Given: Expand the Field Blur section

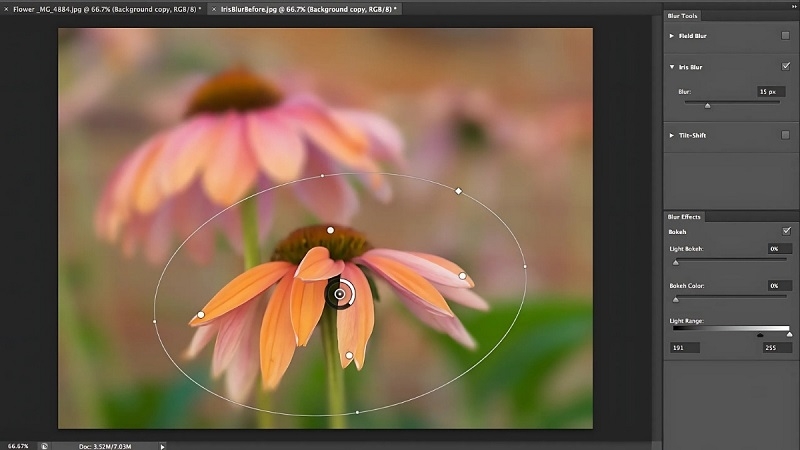Looking at the screenshot, I should 672,35.
